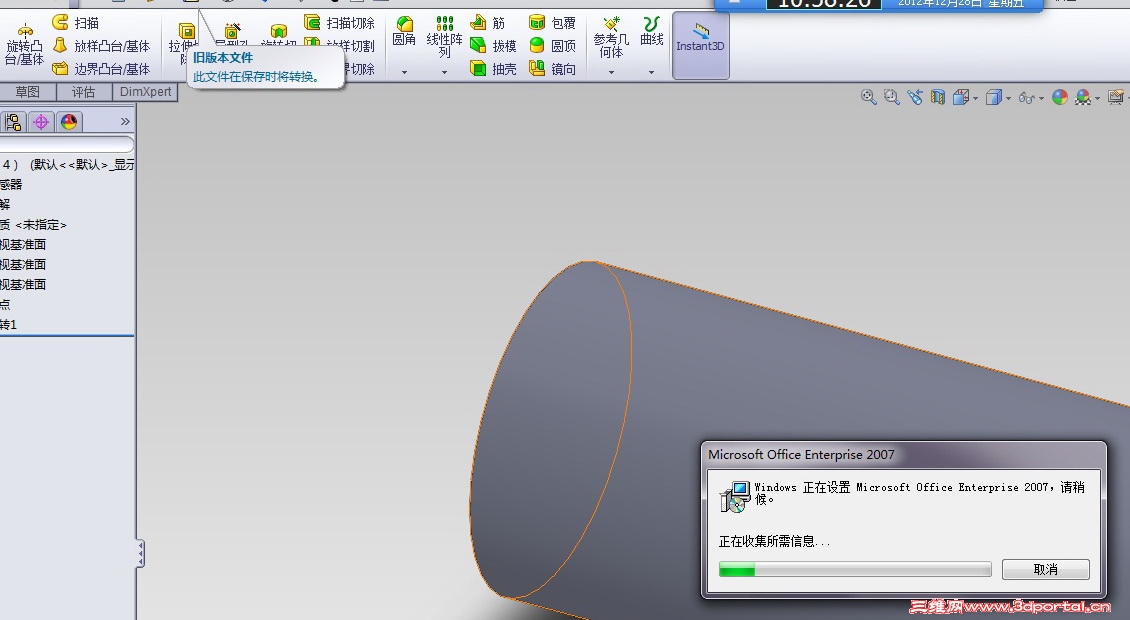Image resolution: width=1130 pixels, height=620 pixels.
Task: Click the apply scene icon
Action: [1082, 97]
